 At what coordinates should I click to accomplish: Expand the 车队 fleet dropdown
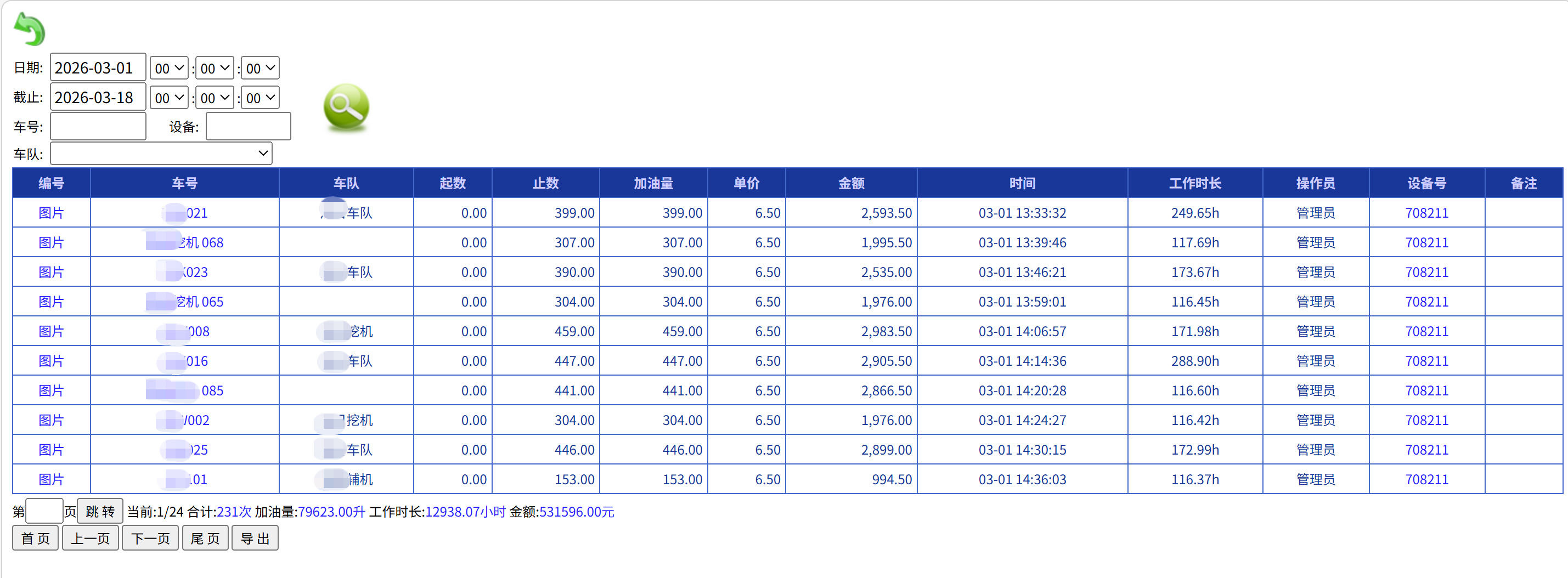point(161,154)
